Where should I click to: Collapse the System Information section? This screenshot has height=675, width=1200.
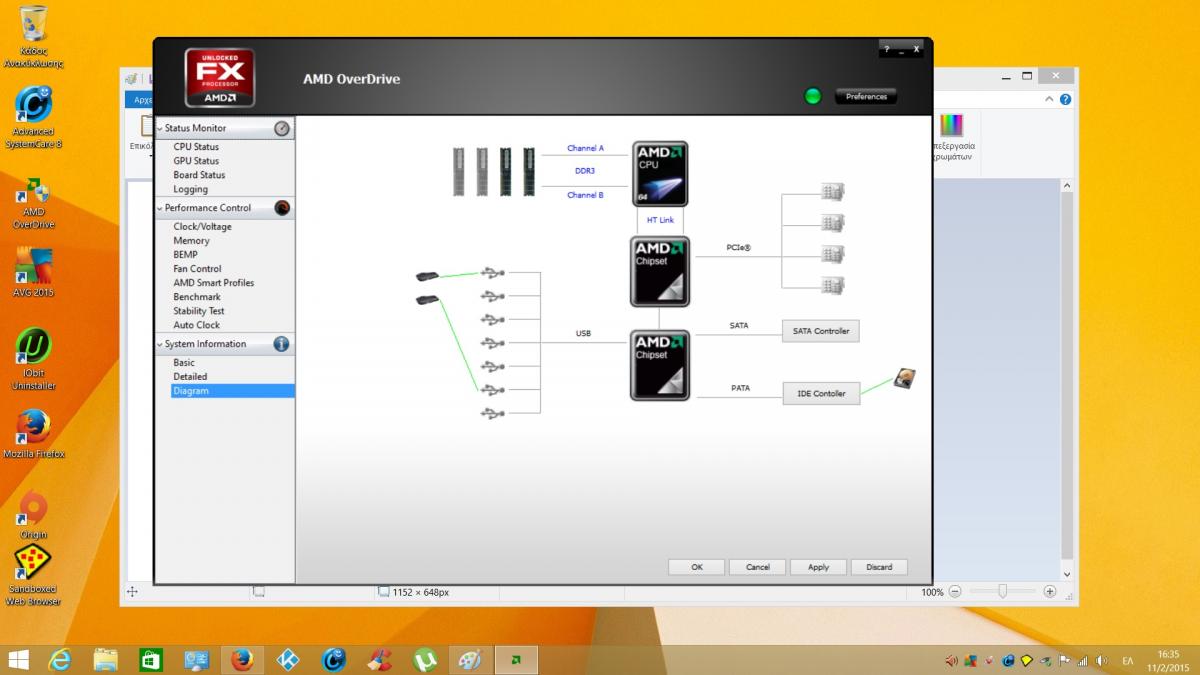coord(159,344)
